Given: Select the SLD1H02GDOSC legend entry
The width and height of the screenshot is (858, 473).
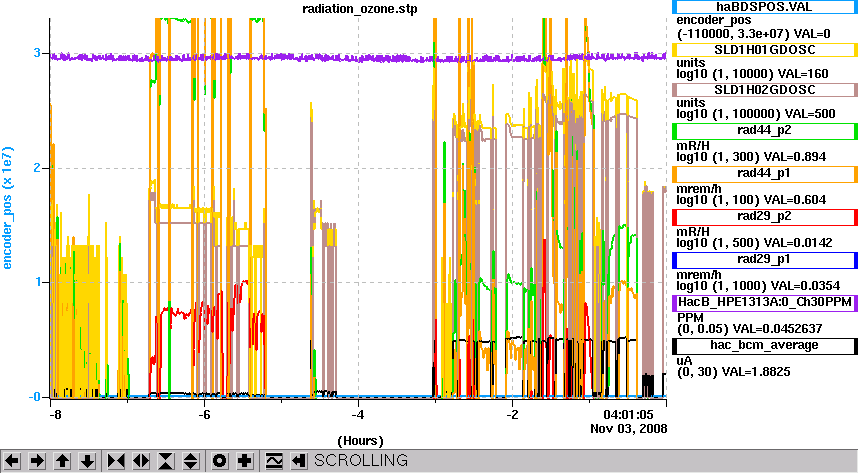Looking at the screenshot, I should click(x=764, y=90).
